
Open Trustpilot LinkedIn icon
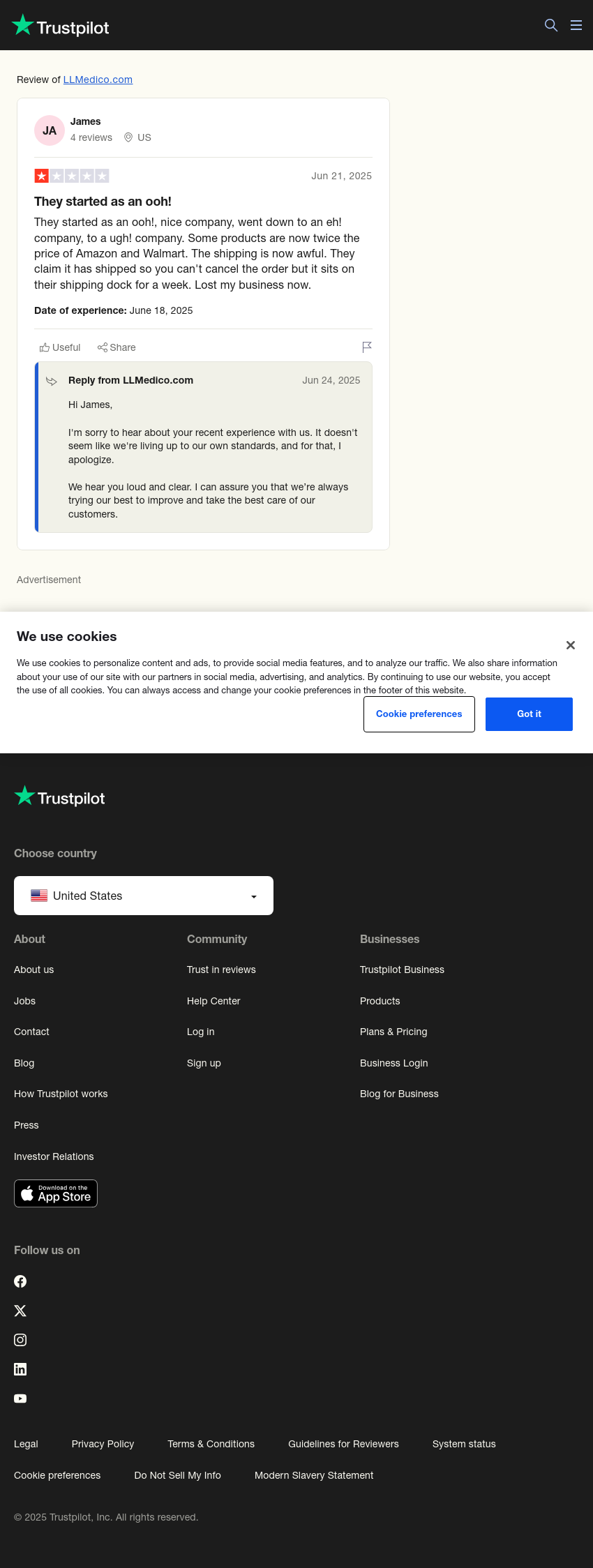(x=20, y=1369)
